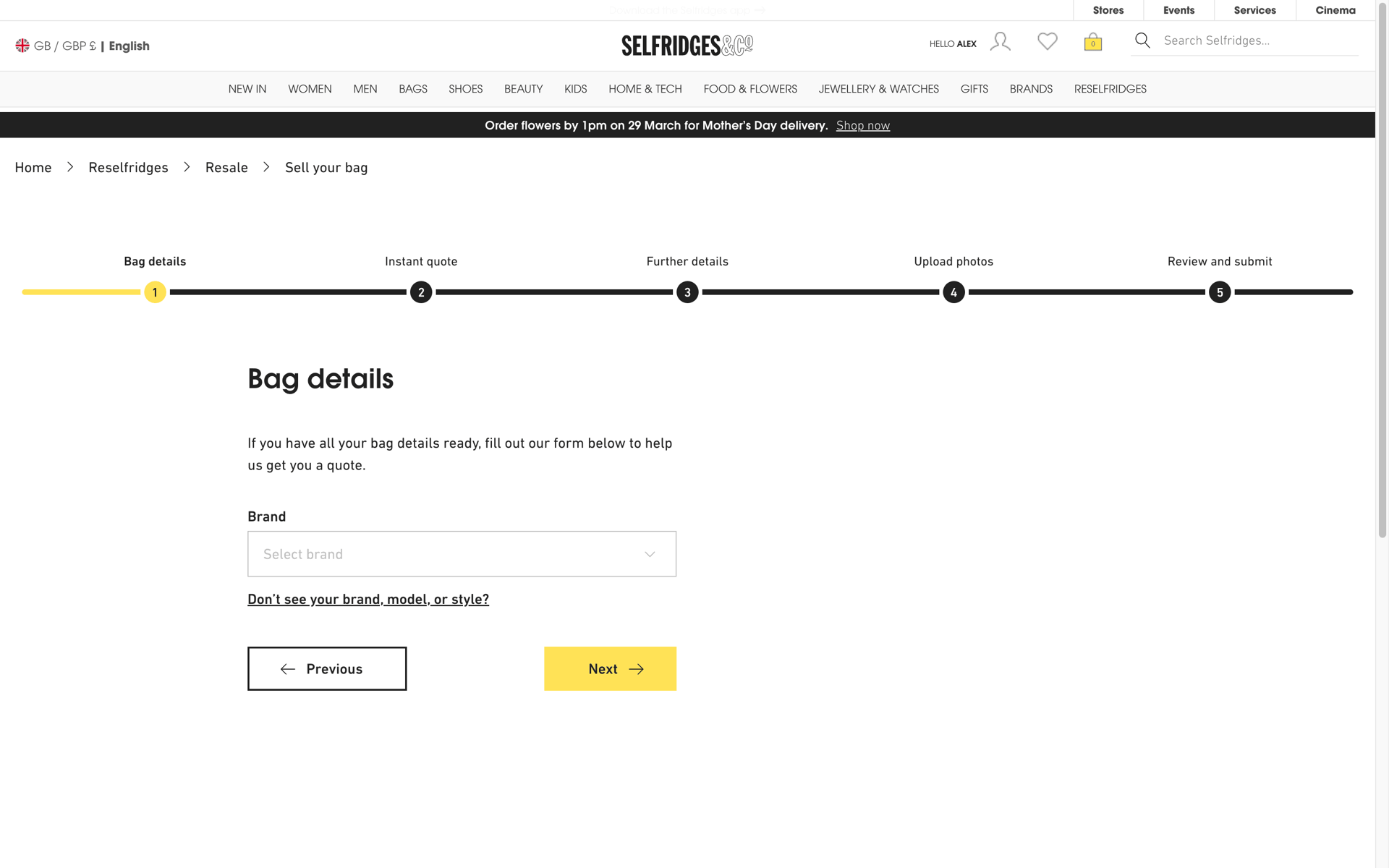Click the UK flag icon
Image resolution: width=1389 pixels, height=868 pixels.
pos(22,46)
